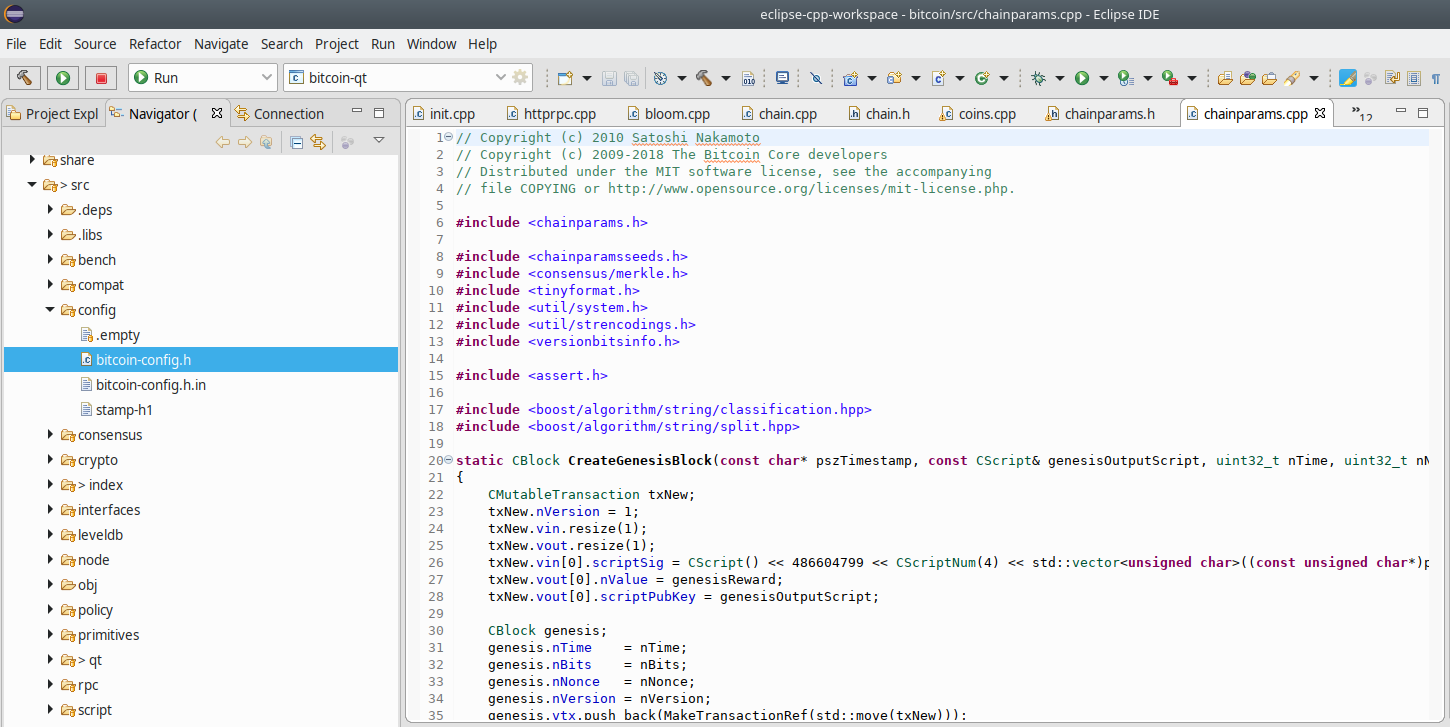Image resolution: width=1450 pixels, height=727 pixels.
Task: Click the New C++ Class icon
Action: [x=982, y=77]
